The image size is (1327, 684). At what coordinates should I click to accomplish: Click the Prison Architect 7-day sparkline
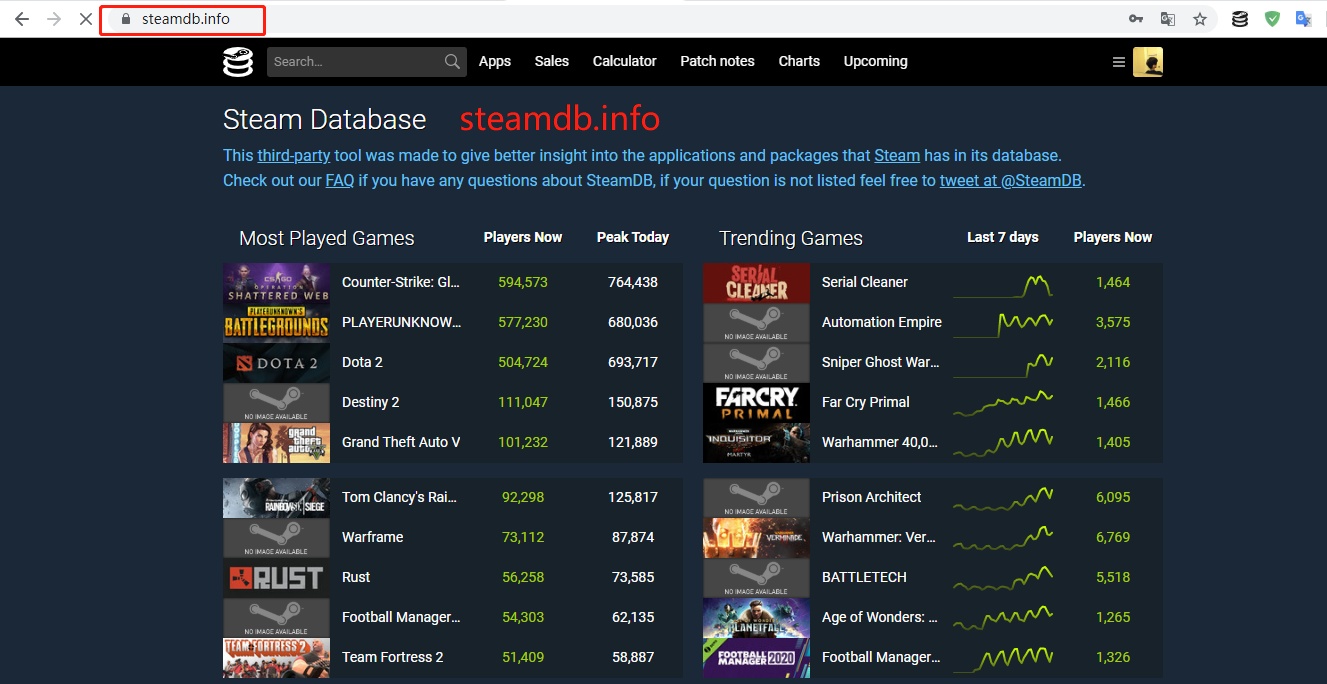click(x=1003, y=498)
